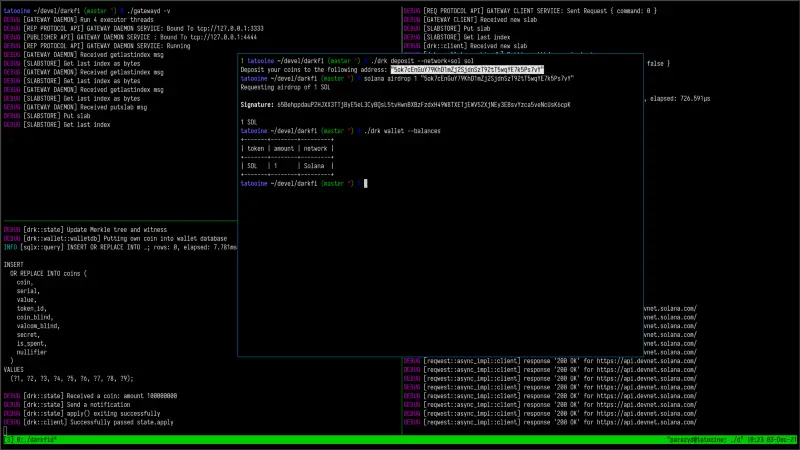800x450 pixels.
Task: Click the './gatewayd -v' command in top-left pane
Action: [x=148, y=11]
